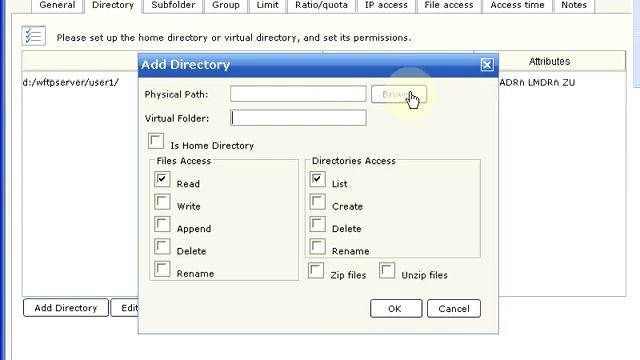Viewport: 640px width, 360px height.
Task: Uncheck the Files Access Read checkbox
Action: 162,179
